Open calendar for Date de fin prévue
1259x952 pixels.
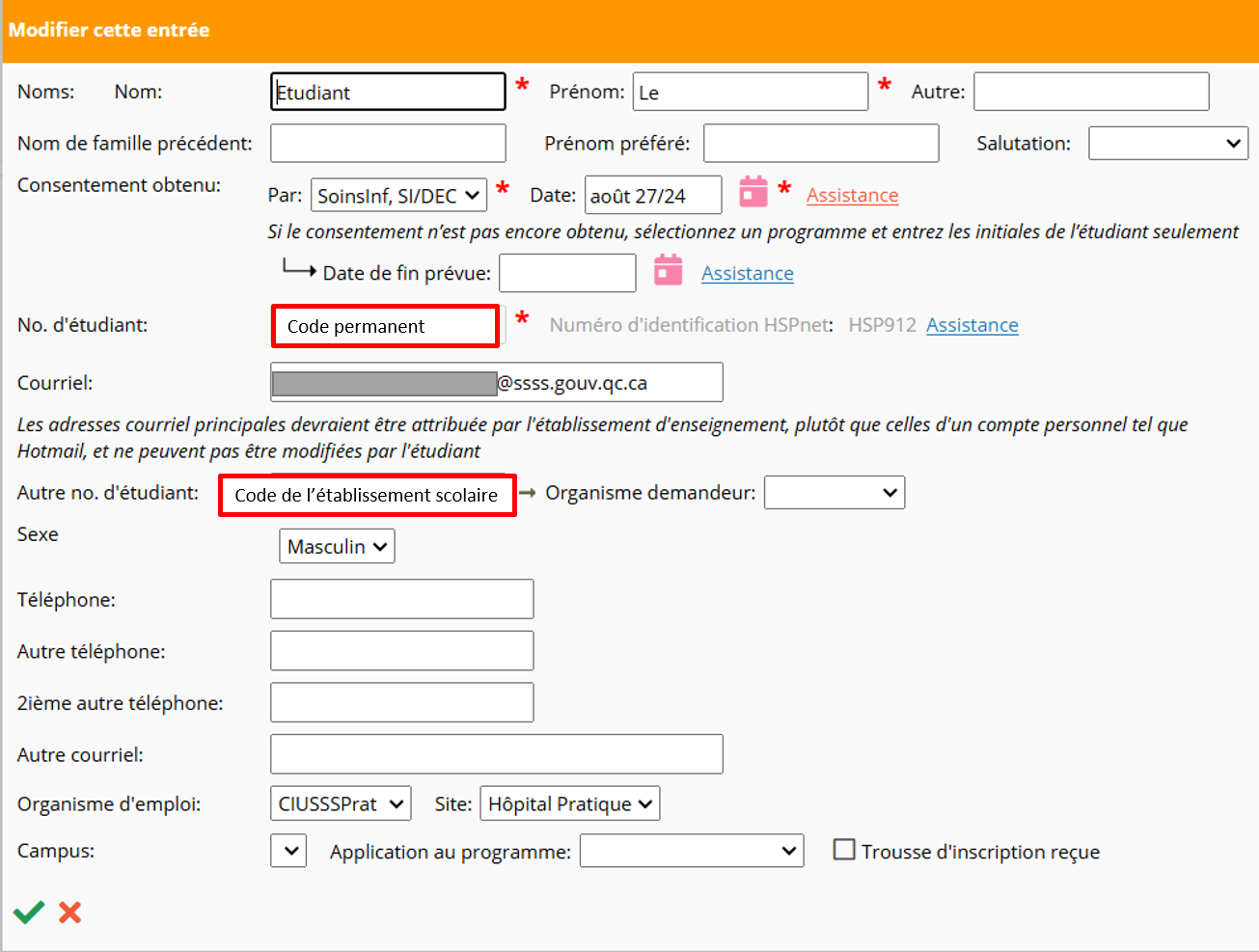[668, 270]
